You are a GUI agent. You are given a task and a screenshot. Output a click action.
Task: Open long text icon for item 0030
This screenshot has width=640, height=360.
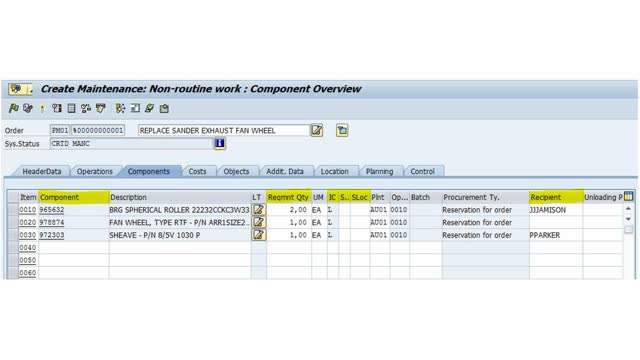click(x=259, y=235)
